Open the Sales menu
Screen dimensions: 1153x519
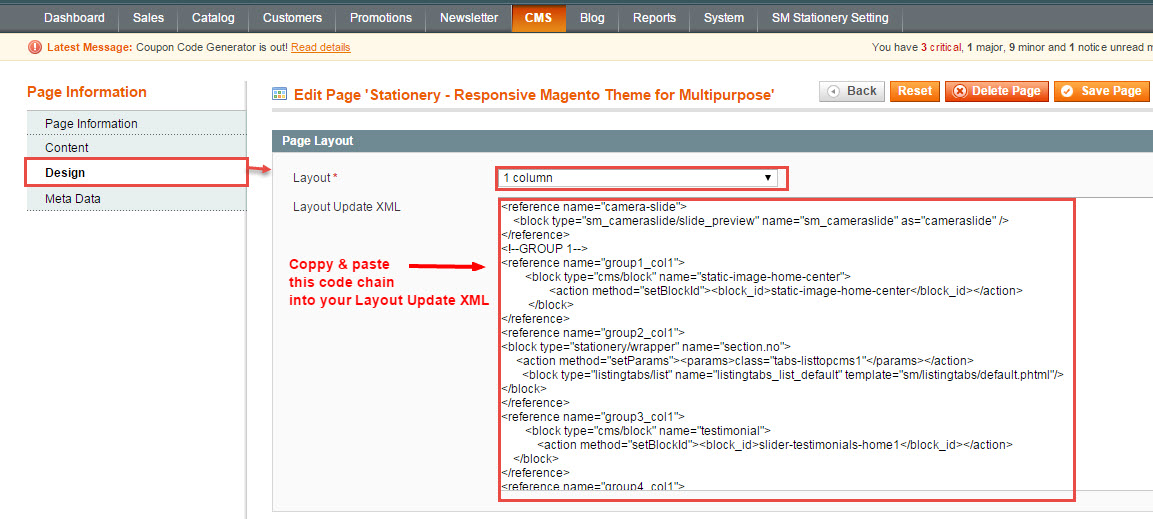point(148,18)
